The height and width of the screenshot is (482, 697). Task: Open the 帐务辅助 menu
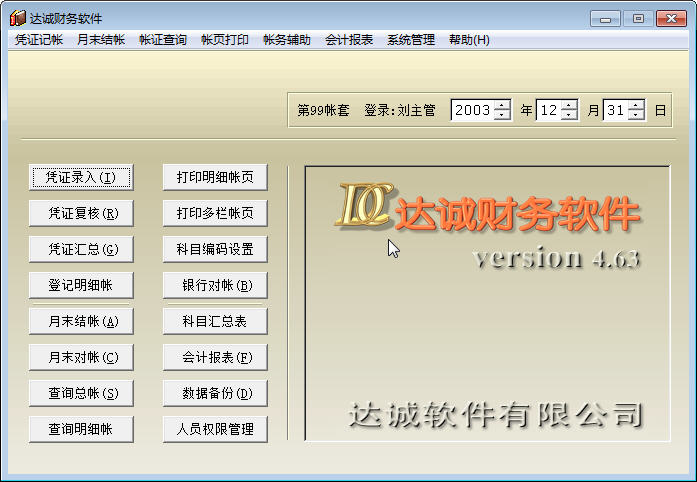tap(287, 40)
